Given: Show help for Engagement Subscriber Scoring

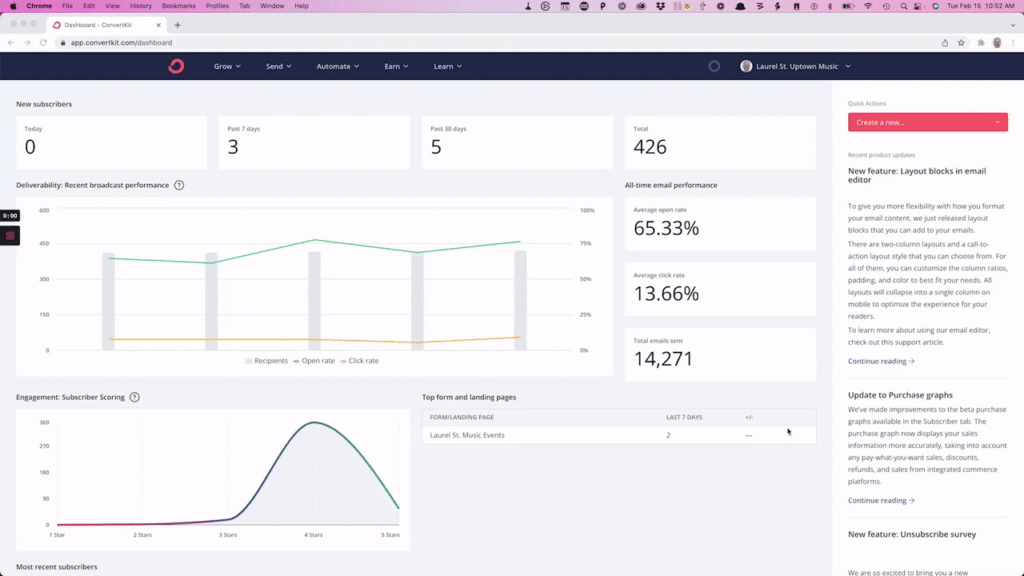Looking at the screenshot, I should 135,397.
